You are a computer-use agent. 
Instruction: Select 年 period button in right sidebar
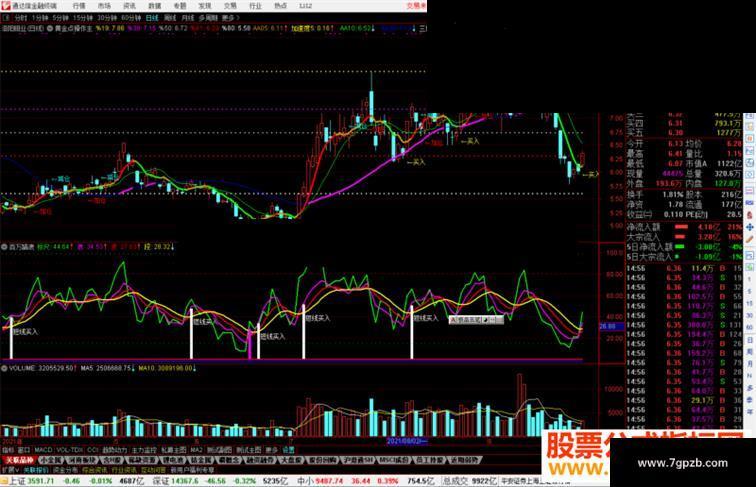pyautogui.click(x=749, y=412)
